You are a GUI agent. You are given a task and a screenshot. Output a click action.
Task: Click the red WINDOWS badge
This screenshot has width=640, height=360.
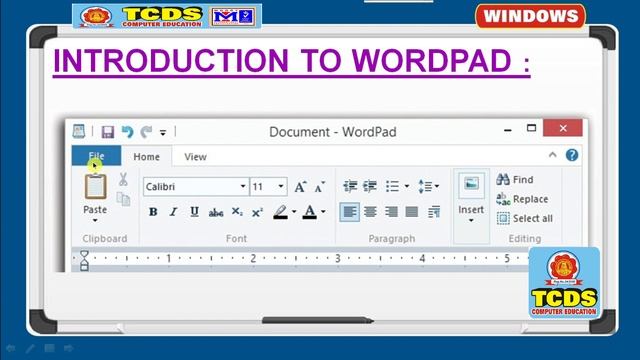pos(530,16)
